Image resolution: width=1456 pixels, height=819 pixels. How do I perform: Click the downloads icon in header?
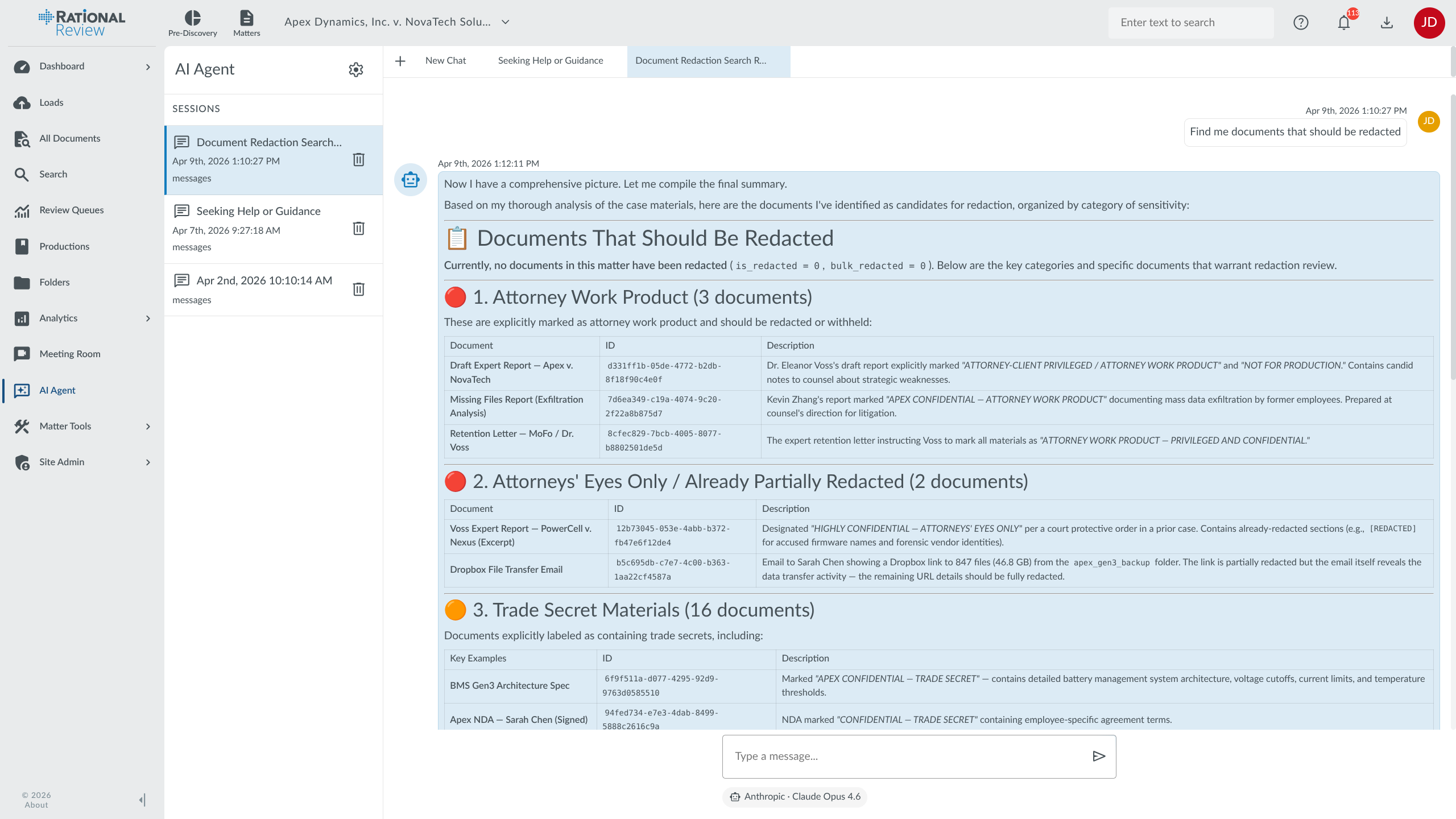[x=1387, y=23]
